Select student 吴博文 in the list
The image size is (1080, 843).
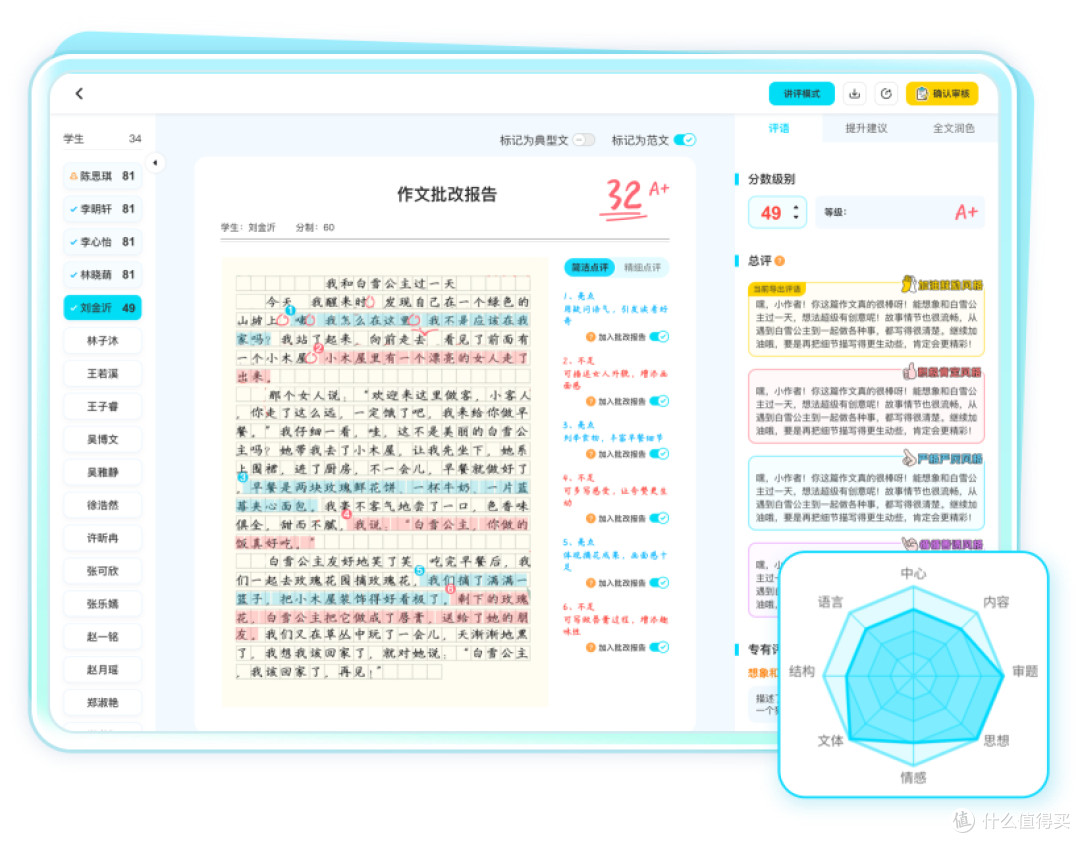(103, 439)
